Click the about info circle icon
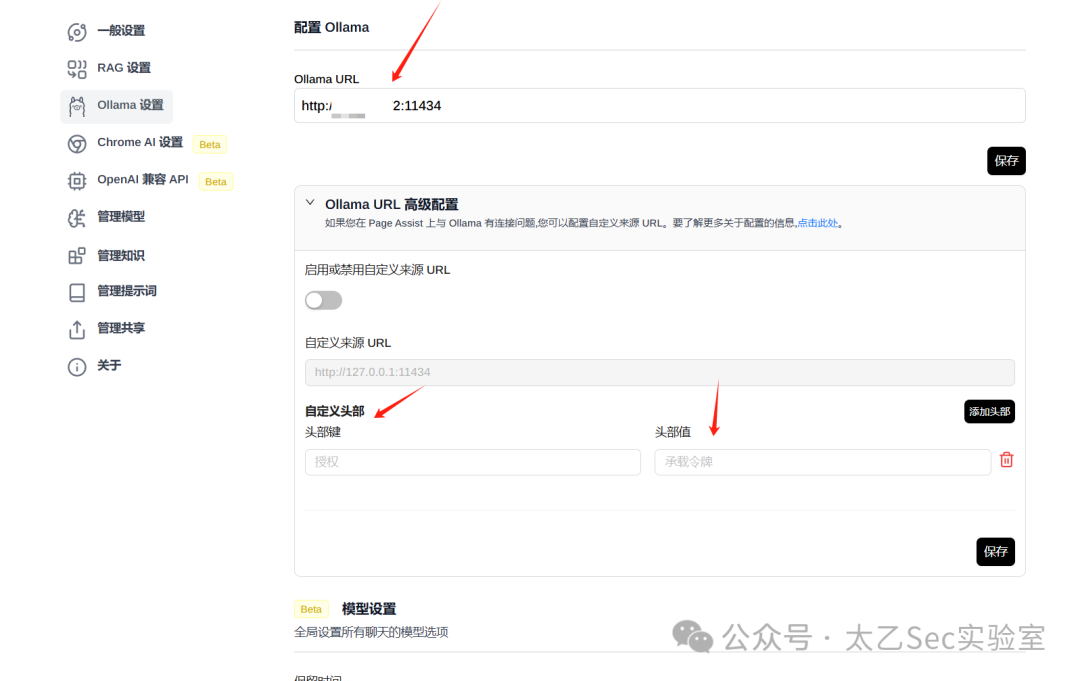 pyautogui.click(x=76, y=366)
